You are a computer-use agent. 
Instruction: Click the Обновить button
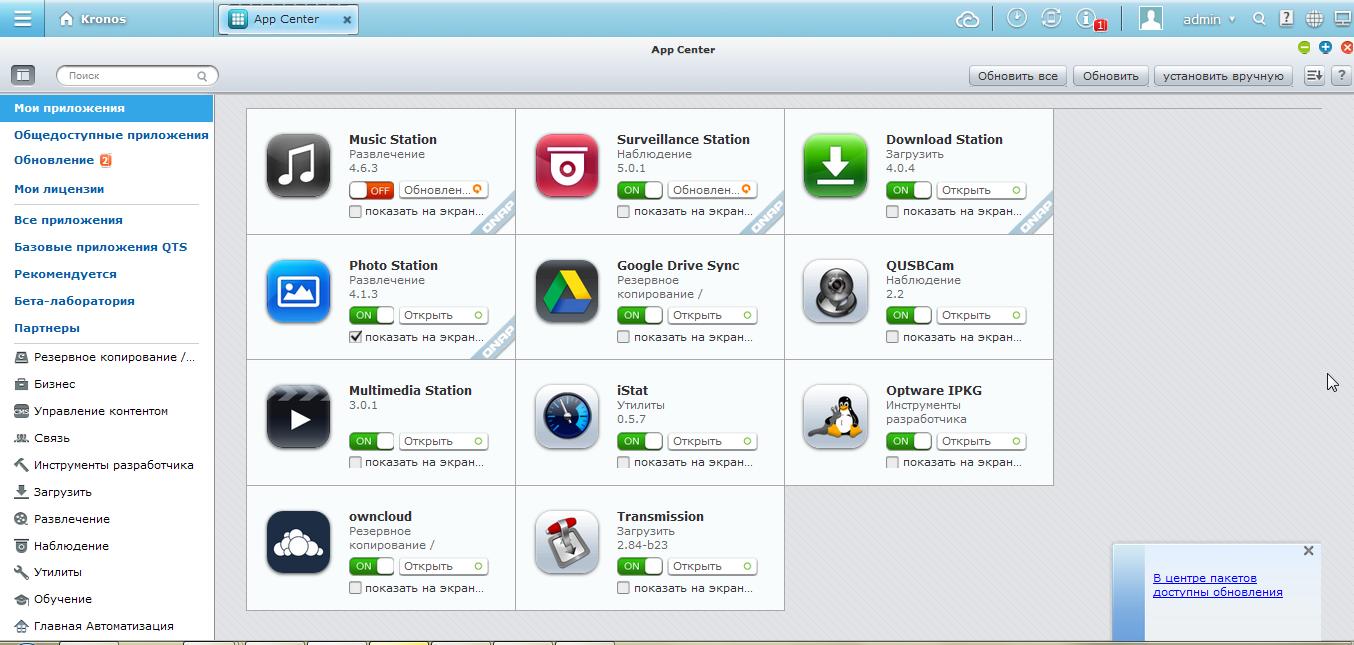(1111, 76)
